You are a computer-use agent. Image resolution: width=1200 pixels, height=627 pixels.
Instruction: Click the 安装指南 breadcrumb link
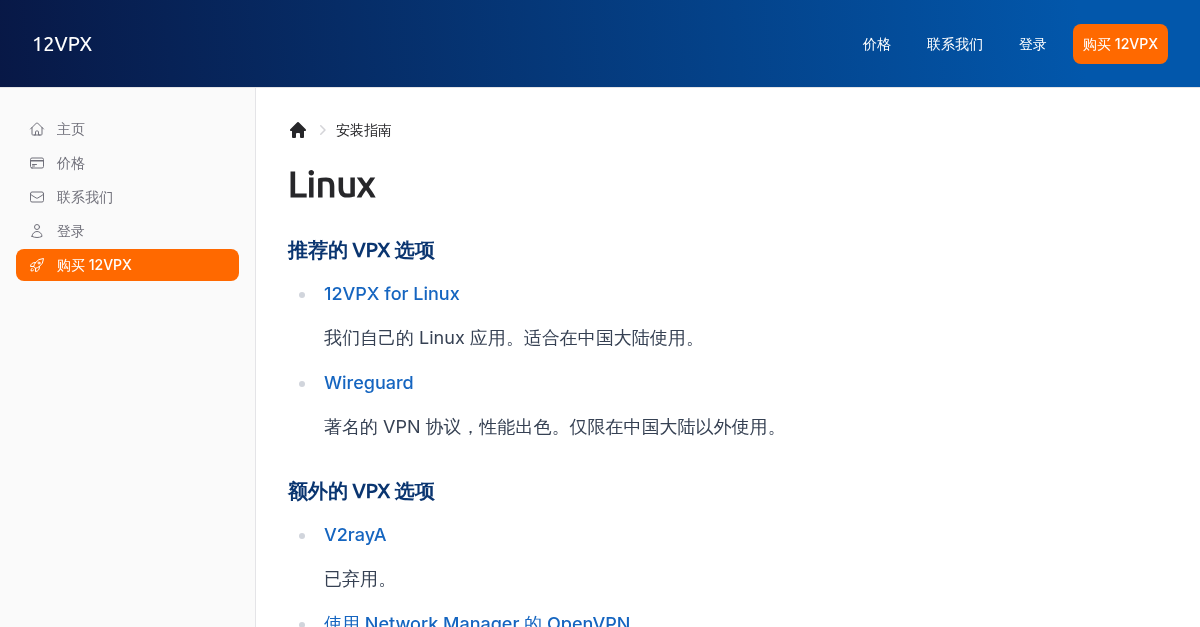364,130
